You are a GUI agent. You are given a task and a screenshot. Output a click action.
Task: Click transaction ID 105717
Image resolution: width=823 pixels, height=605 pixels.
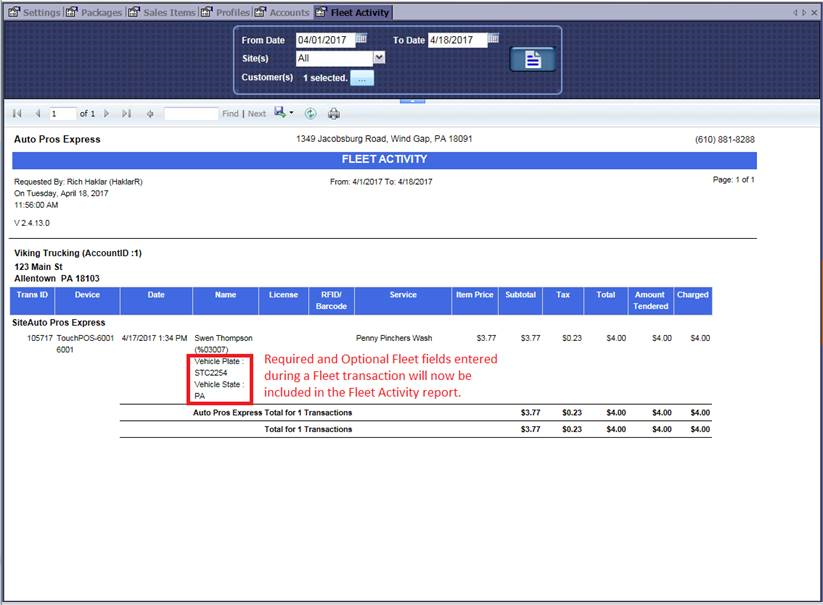[40, 338]
